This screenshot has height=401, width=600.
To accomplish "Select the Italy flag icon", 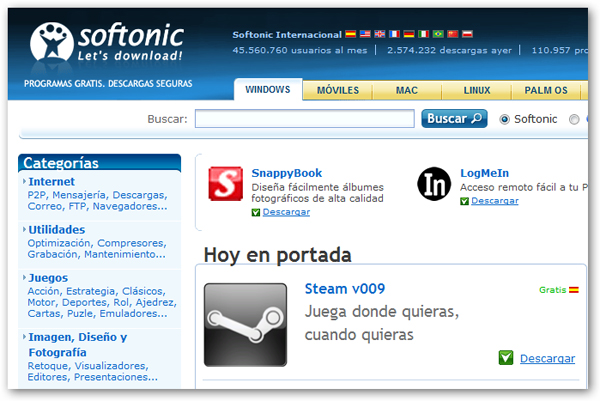I will pos(423,34).
